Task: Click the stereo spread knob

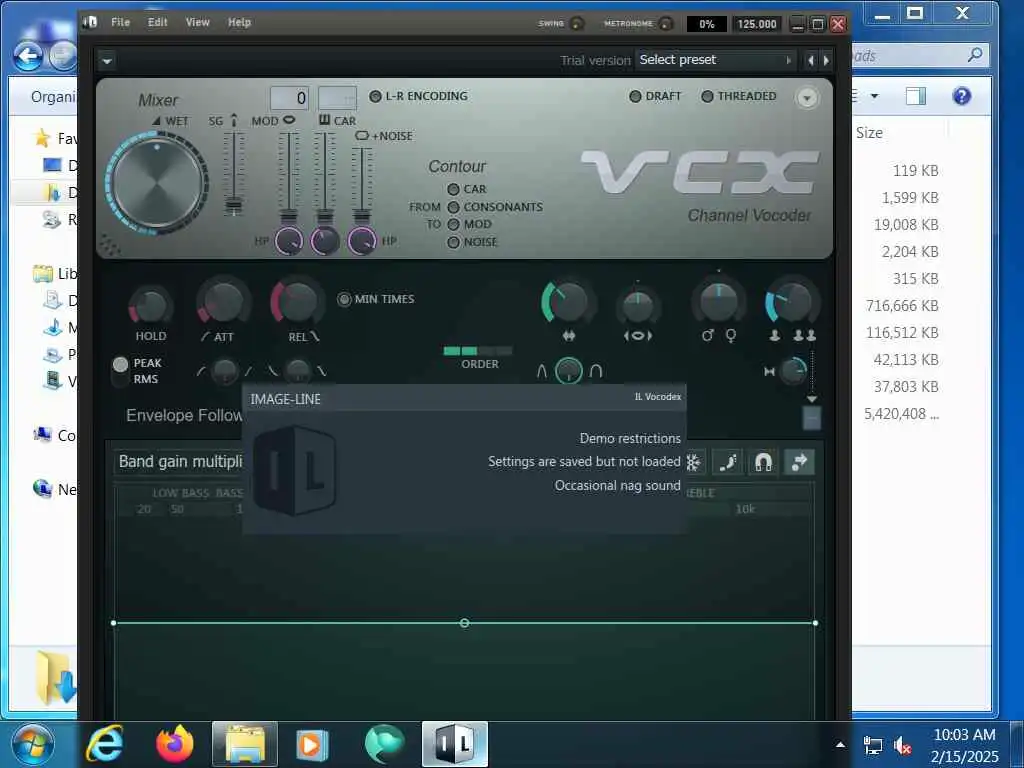Action: click(638, 306)
